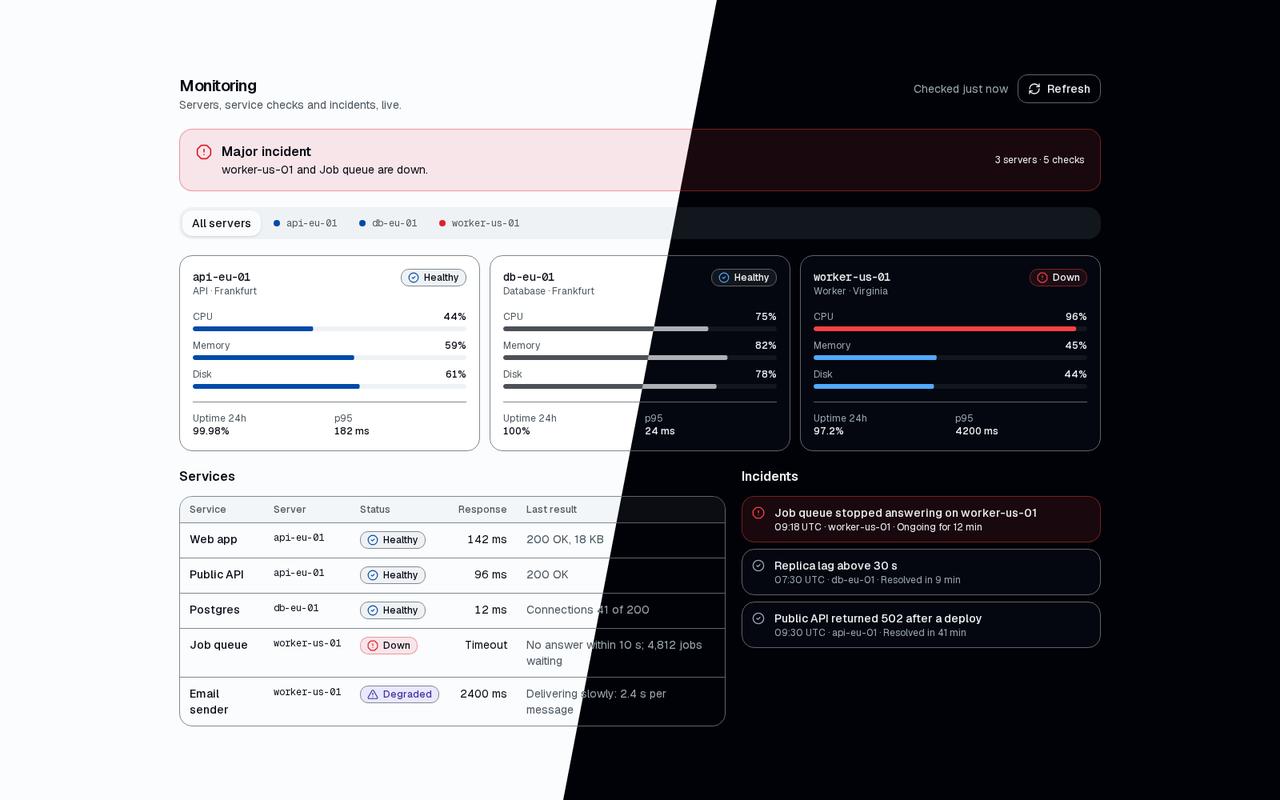Click the Timeout response for Job queue
This screenshot has height=800, width=1280.
tap(486, 644)
